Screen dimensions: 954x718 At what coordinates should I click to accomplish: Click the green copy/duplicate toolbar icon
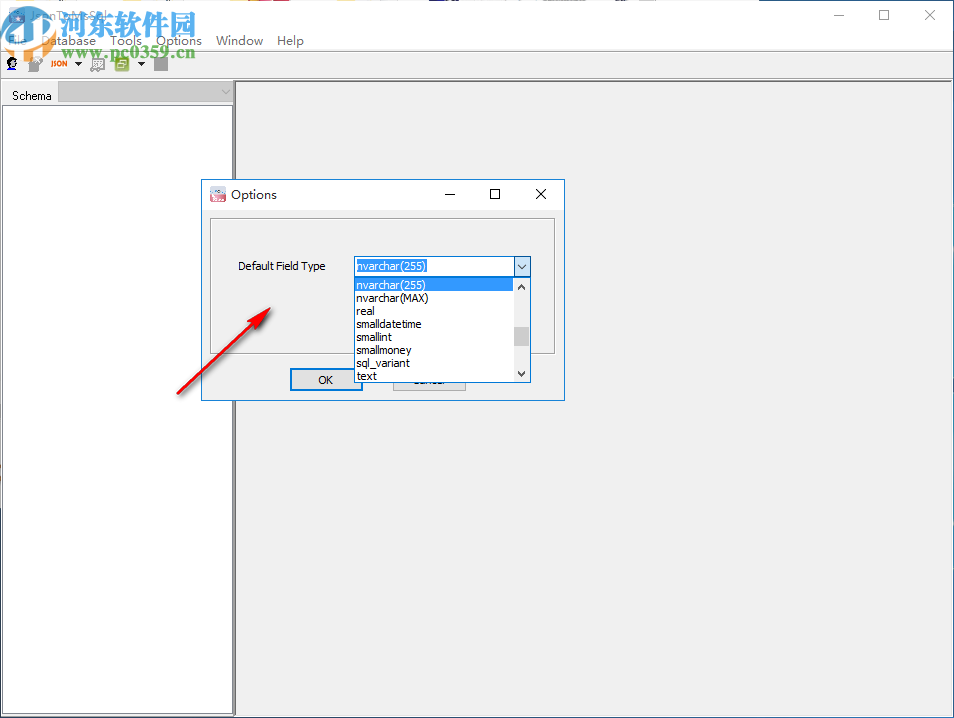(x=121, y=63)
